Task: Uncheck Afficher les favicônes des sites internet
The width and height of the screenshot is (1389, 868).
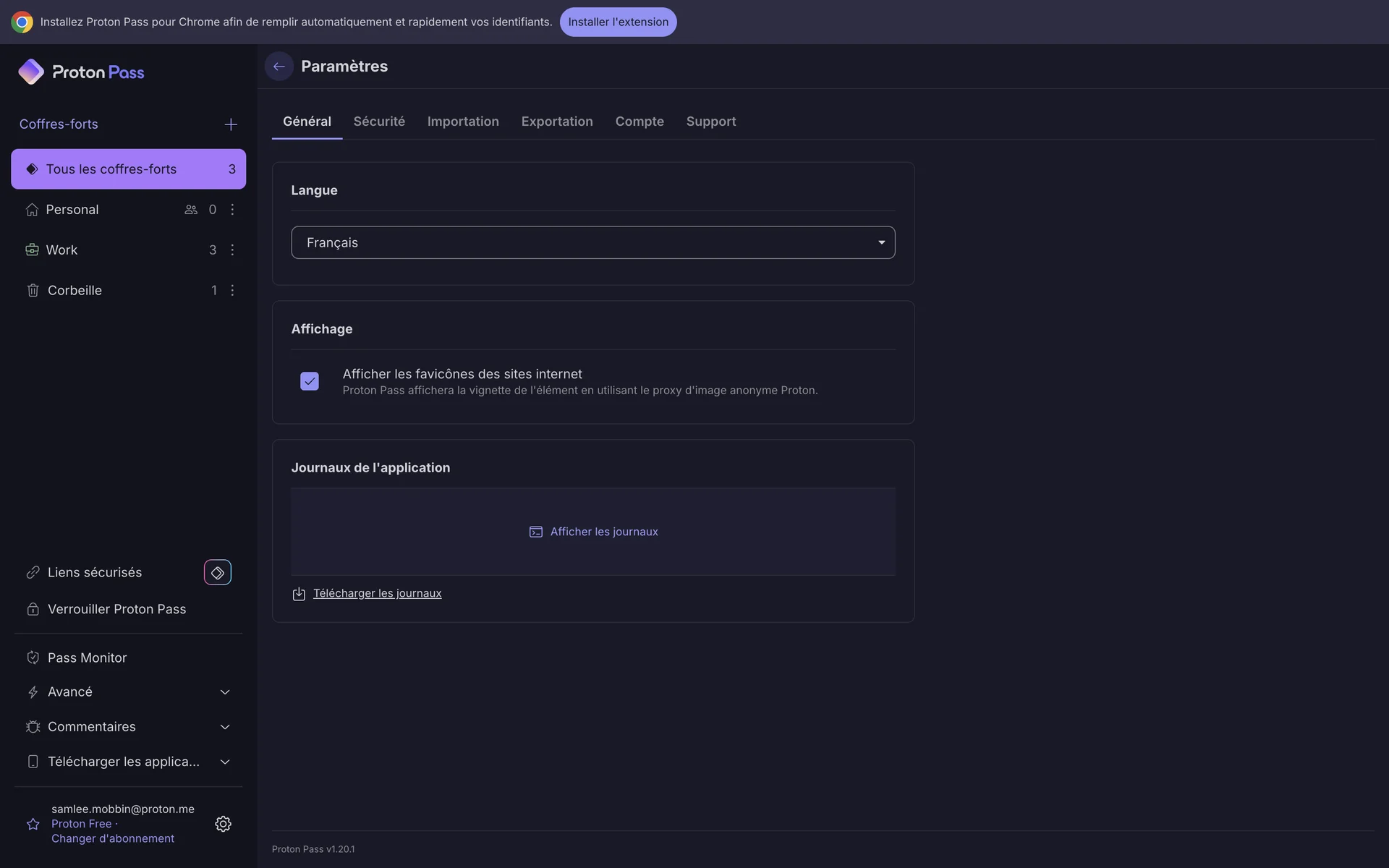Action: pos(310,381)
